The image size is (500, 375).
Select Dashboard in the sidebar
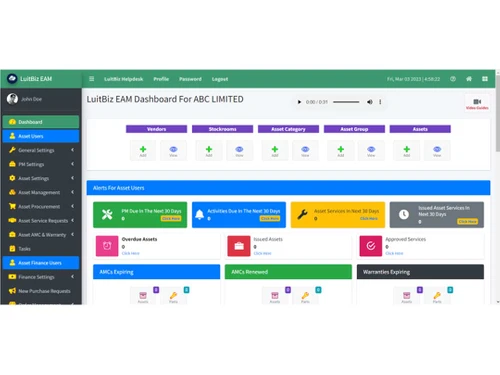[41, 122]
